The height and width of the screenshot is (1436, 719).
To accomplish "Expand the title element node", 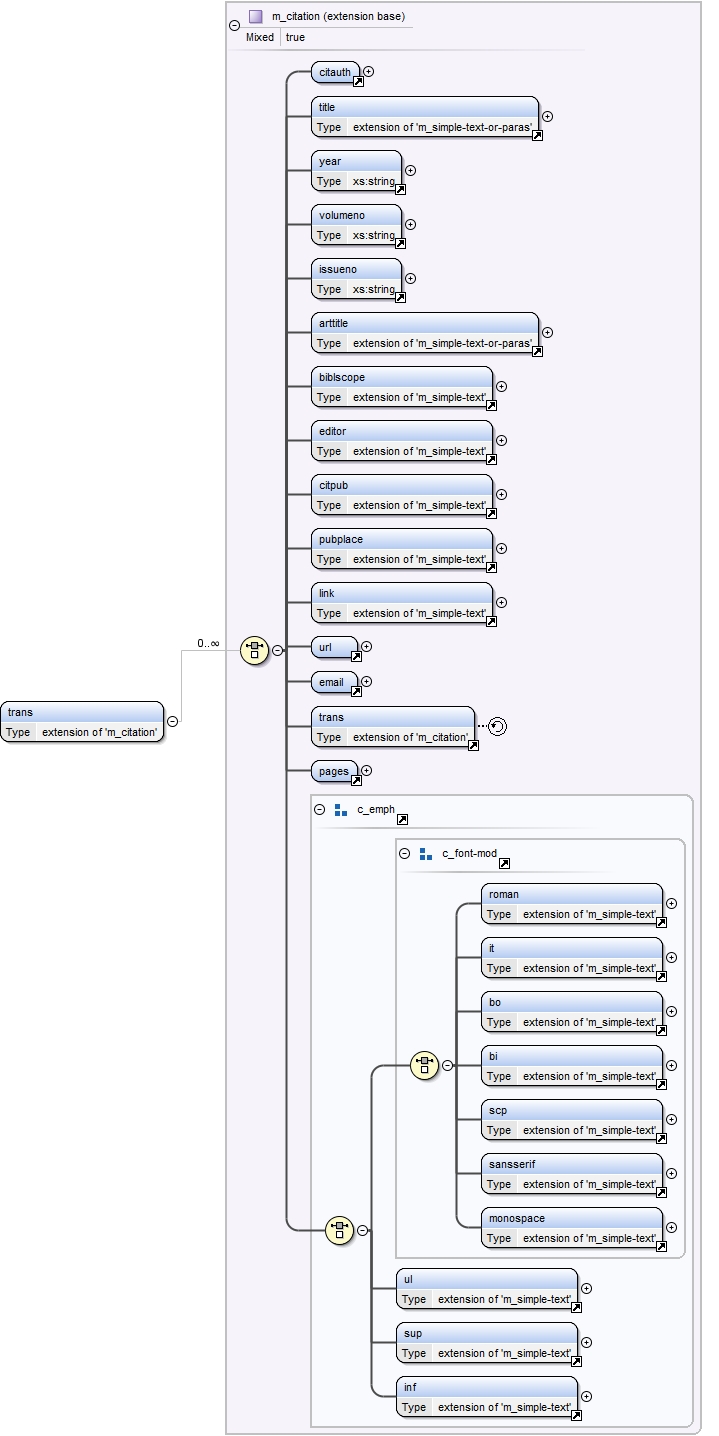I will 547,117.
